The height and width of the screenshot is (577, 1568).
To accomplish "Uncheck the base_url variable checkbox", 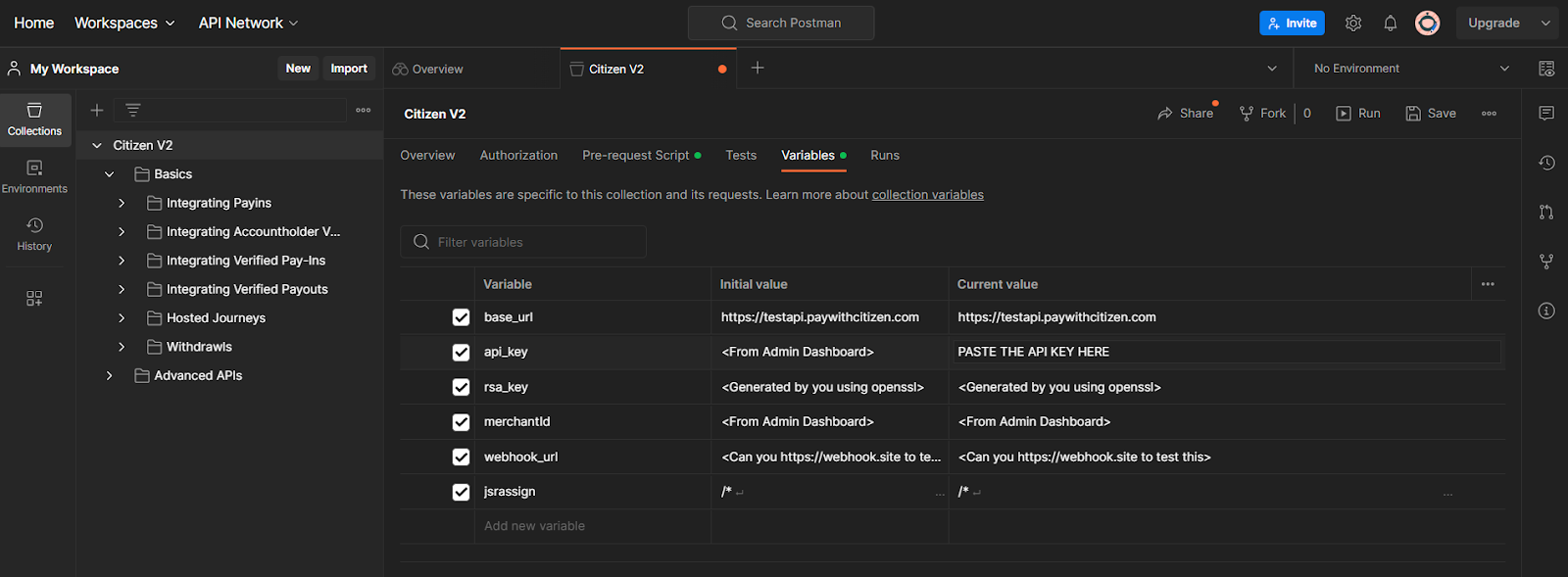I will 461,317.
